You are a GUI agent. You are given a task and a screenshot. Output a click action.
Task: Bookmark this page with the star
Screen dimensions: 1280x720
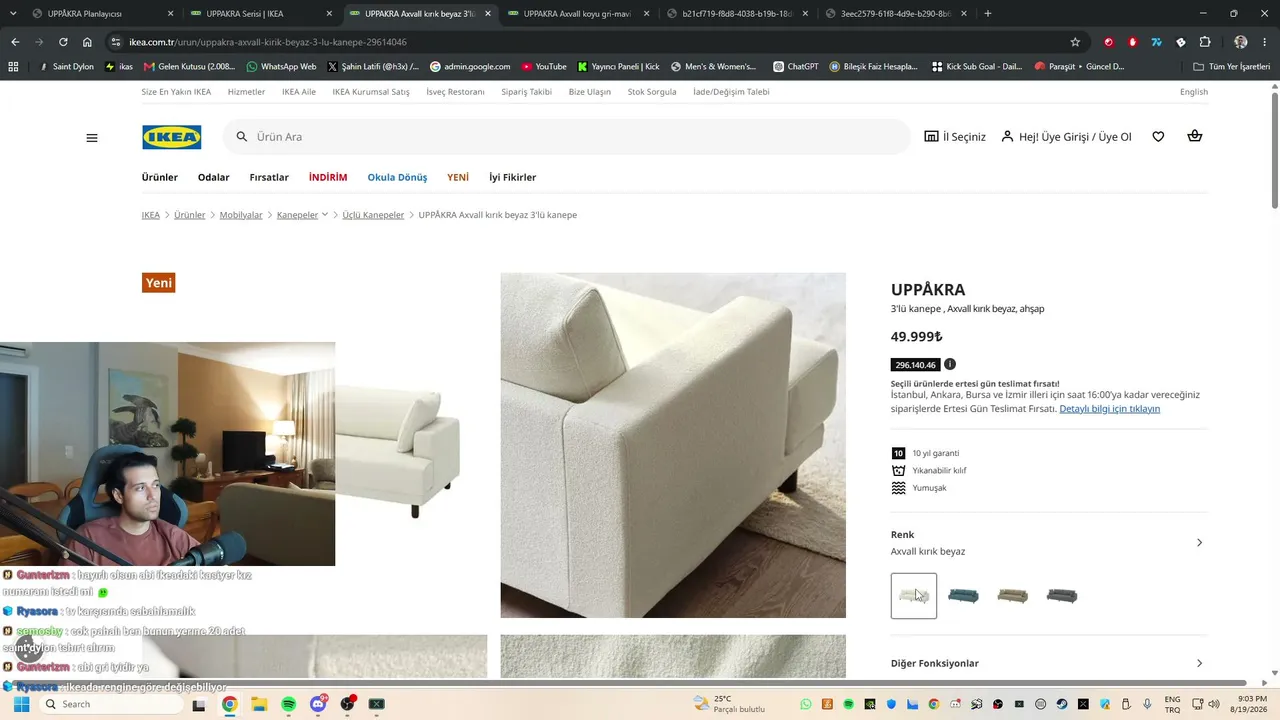coord(1075,42)
